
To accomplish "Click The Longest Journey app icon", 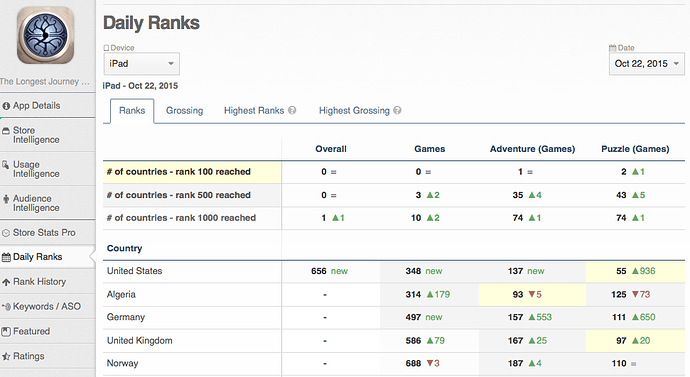I will click(45, 36).
